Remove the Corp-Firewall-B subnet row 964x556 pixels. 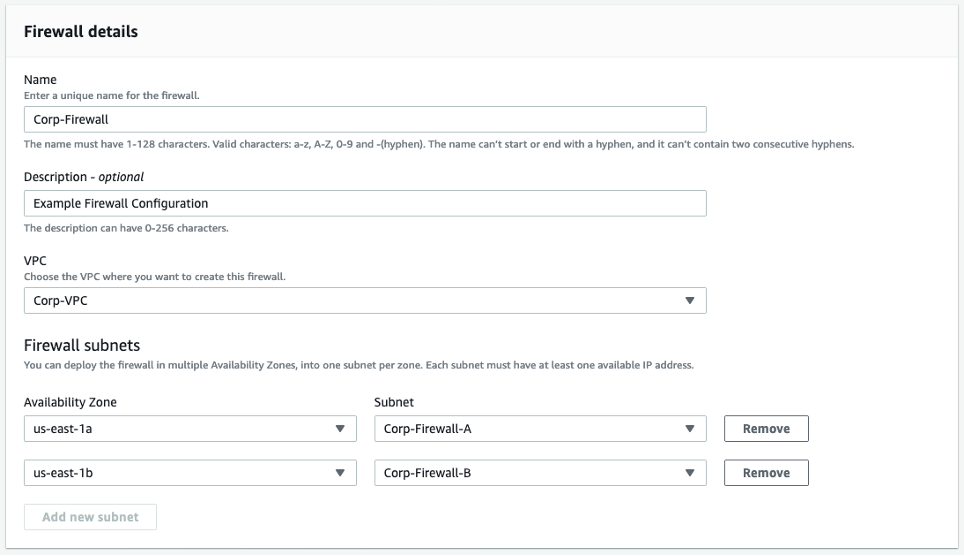point(766,473)
